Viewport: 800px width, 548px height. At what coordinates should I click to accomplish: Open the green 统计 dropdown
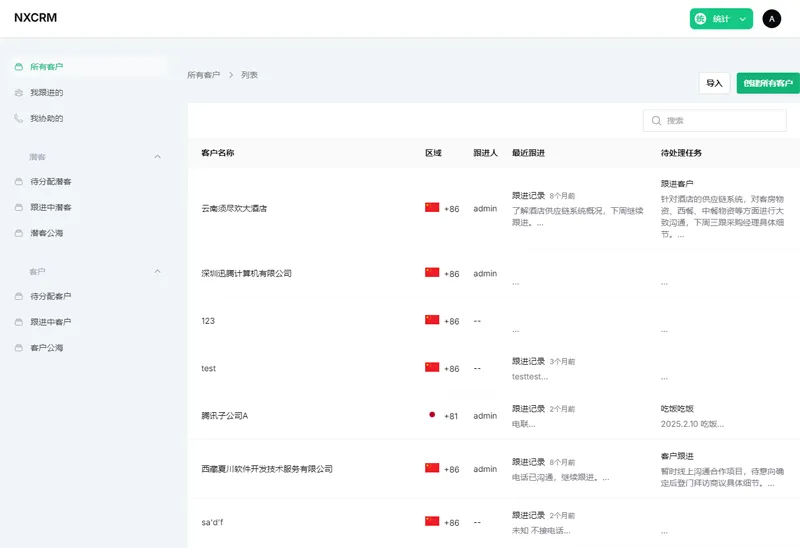pos(720,19)
